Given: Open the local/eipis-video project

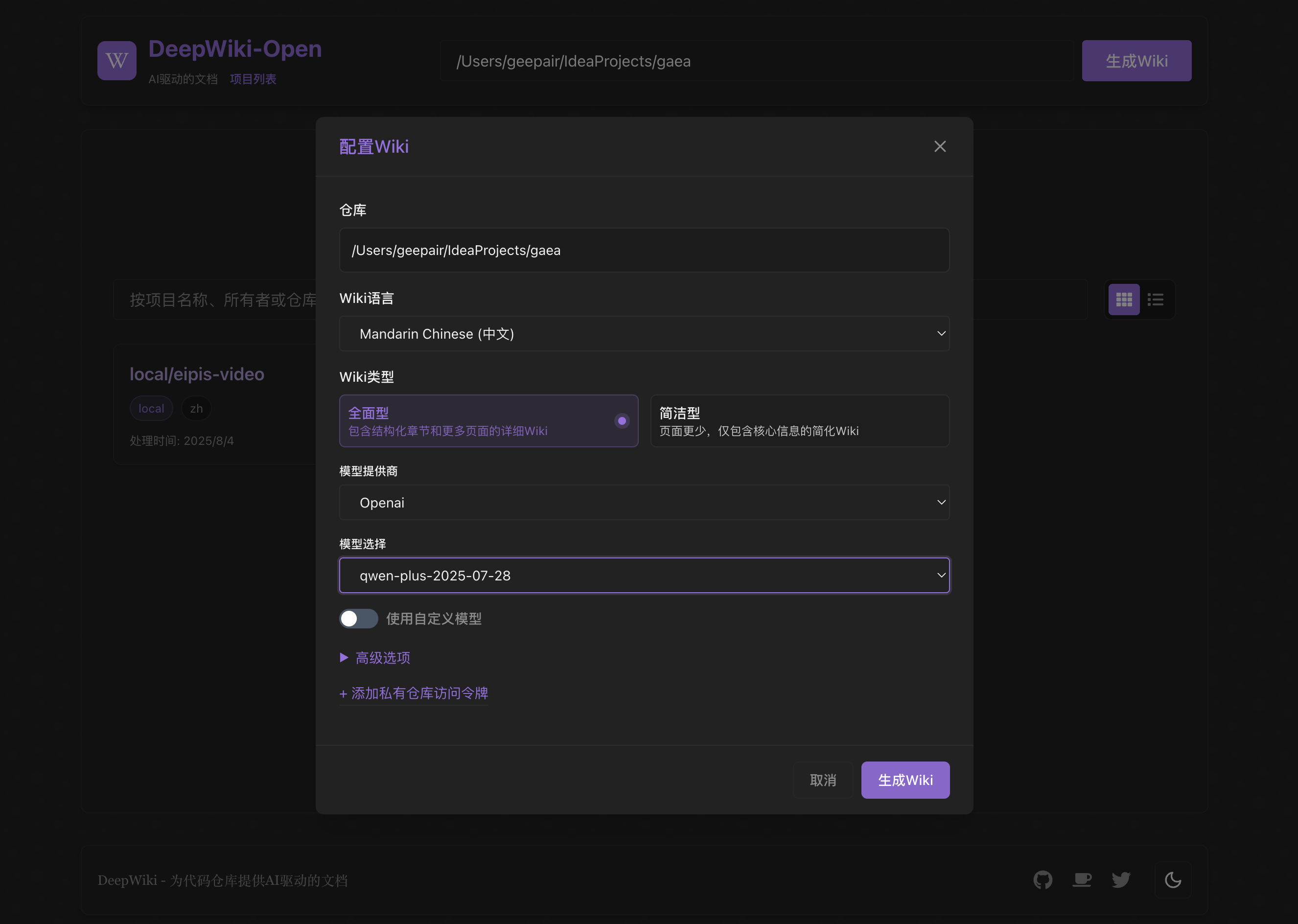Looking at the screenshot, I should point(197,374).
